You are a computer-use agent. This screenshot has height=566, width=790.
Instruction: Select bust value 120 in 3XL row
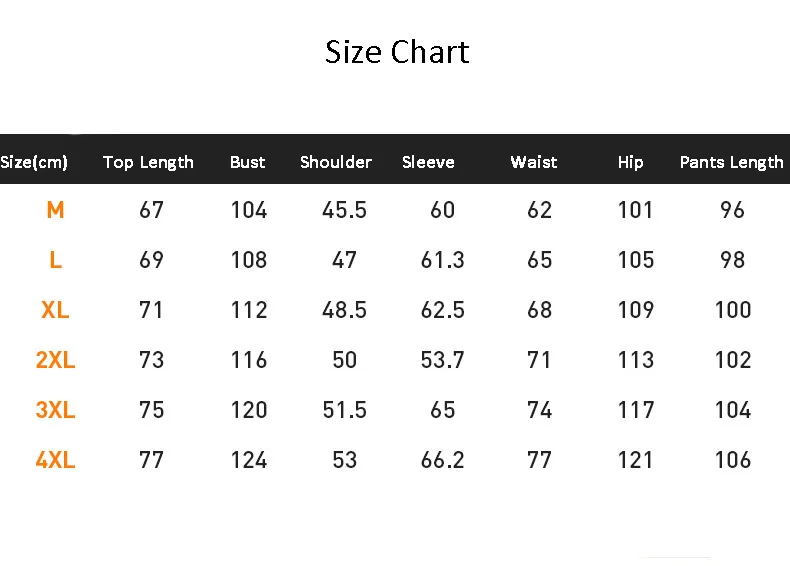click(x=249, y=410)
